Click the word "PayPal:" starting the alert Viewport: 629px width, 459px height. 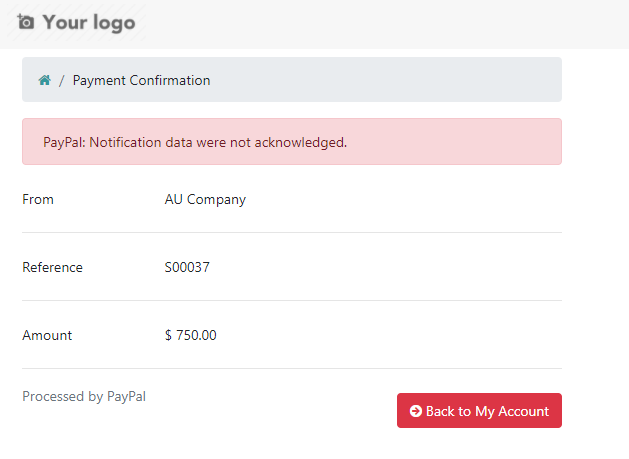pos(65,142)
